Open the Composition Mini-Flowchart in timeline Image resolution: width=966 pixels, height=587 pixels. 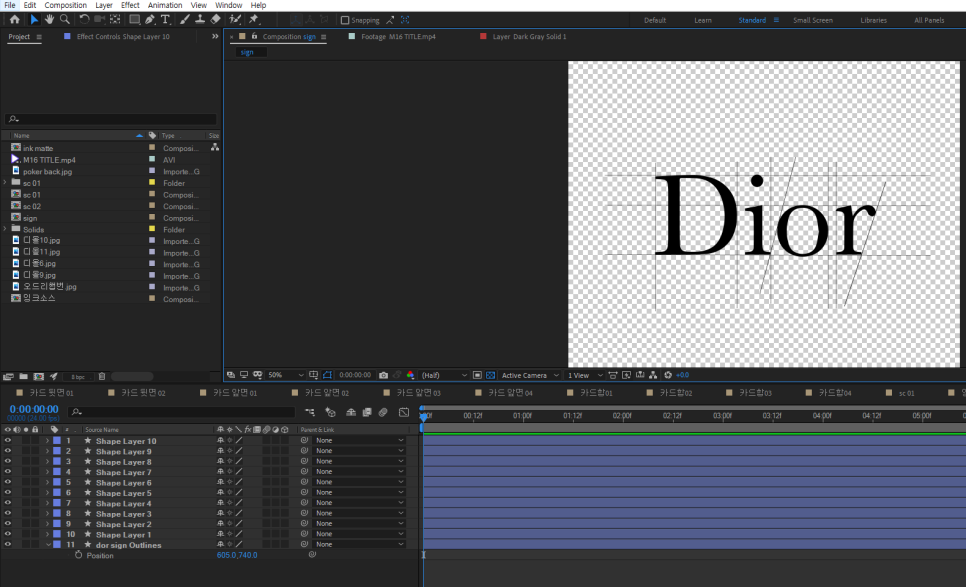tap(310, 412)
